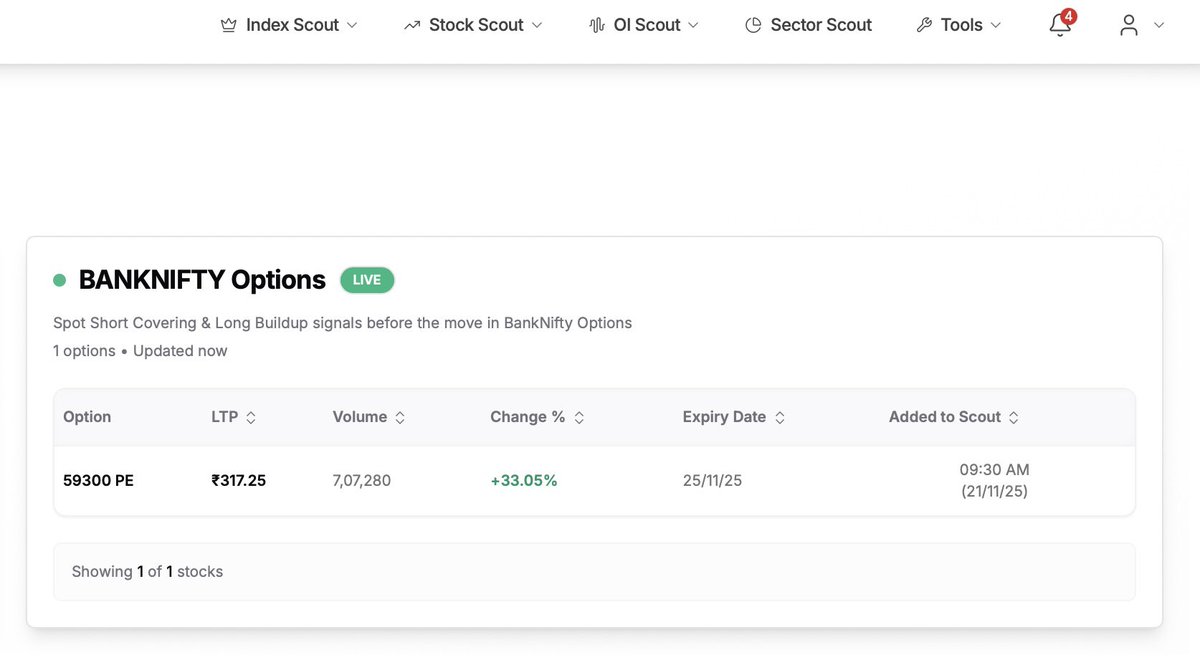Image resolution: width=1200 pixels, height=665 pixels.
Task: Click the red notification badge showing 4
Action: pos(1068,15)
